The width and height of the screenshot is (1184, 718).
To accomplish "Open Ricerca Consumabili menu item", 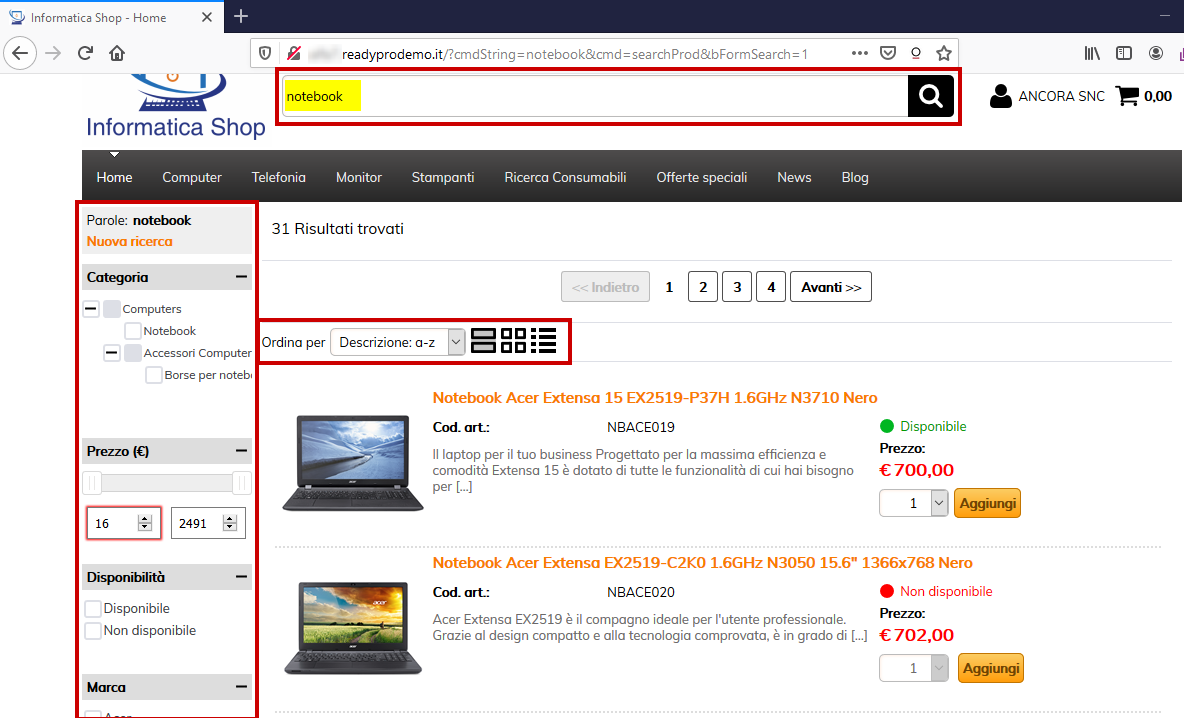I will coord(566,177).
